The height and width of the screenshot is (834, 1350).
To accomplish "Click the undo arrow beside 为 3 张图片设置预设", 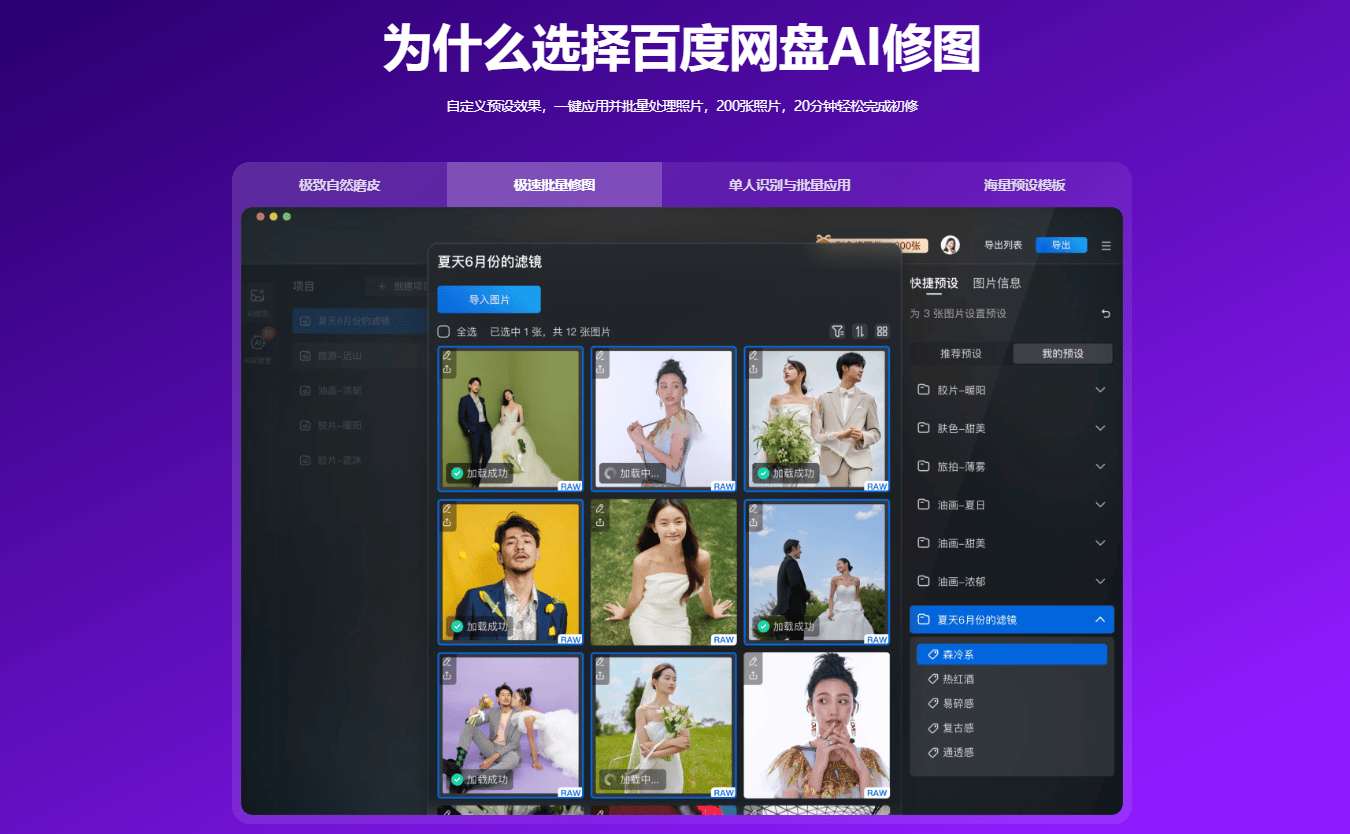I will click(x=1106, y=314).
